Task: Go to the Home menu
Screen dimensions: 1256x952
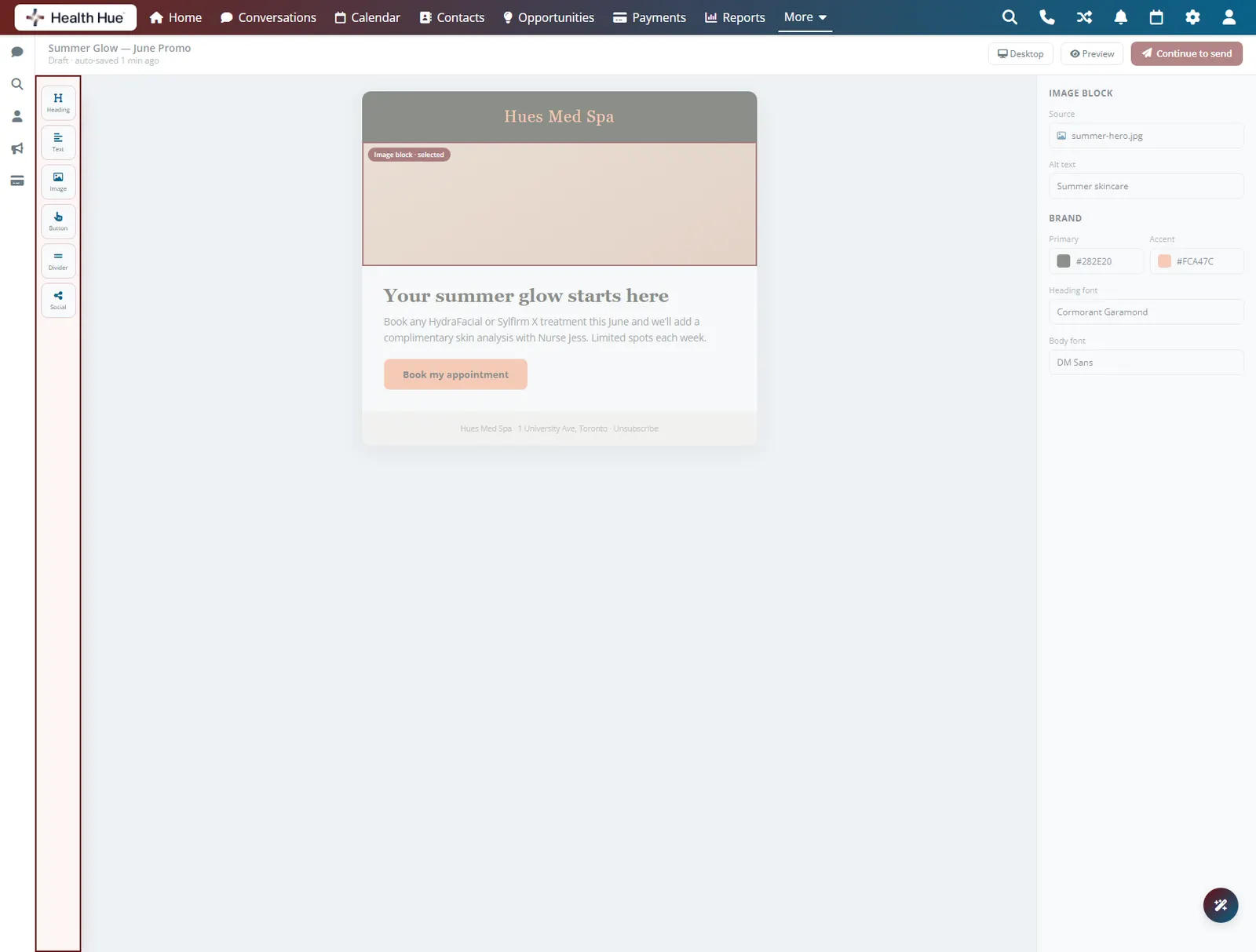Action: pyautogui.click(x=176, y=17)
